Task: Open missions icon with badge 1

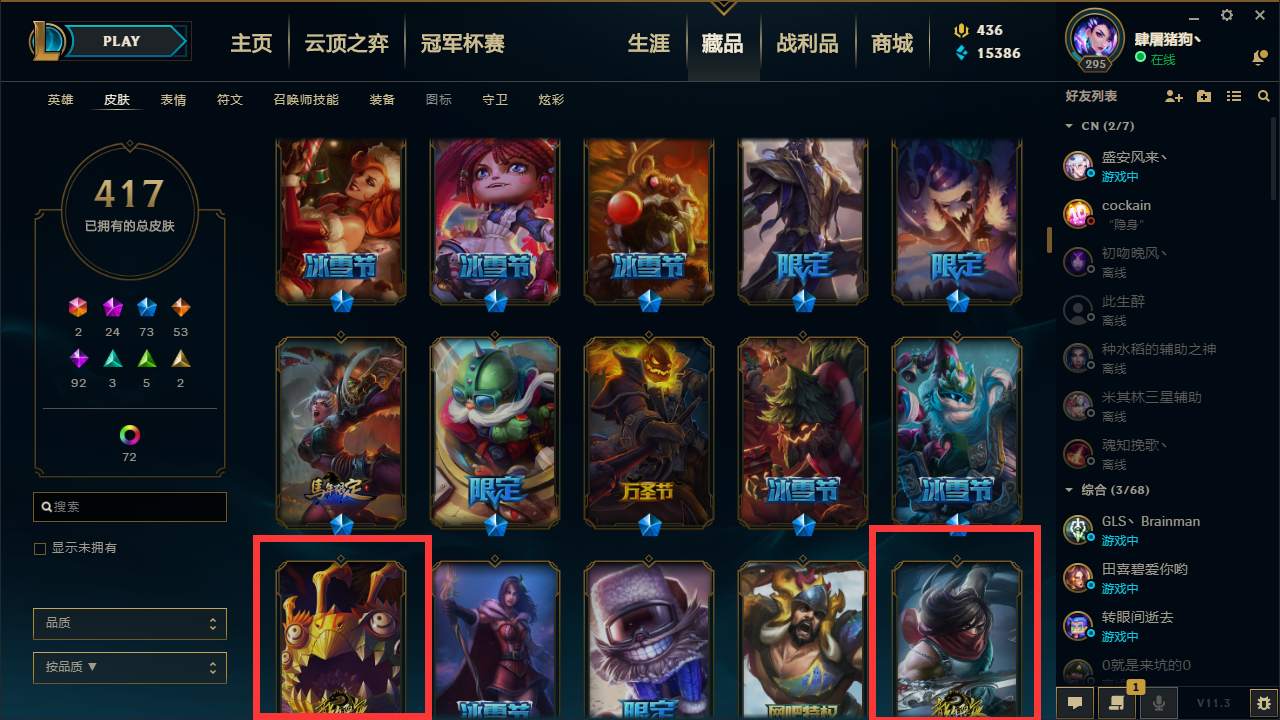Action: (x=1117, y=701)
